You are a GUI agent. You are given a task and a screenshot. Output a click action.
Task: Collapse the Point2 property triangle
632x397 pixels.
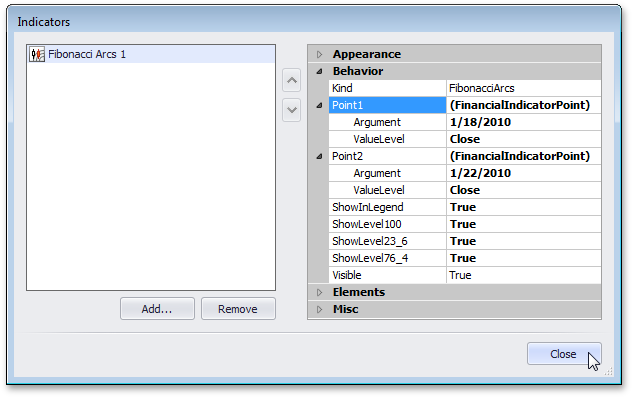319,156
